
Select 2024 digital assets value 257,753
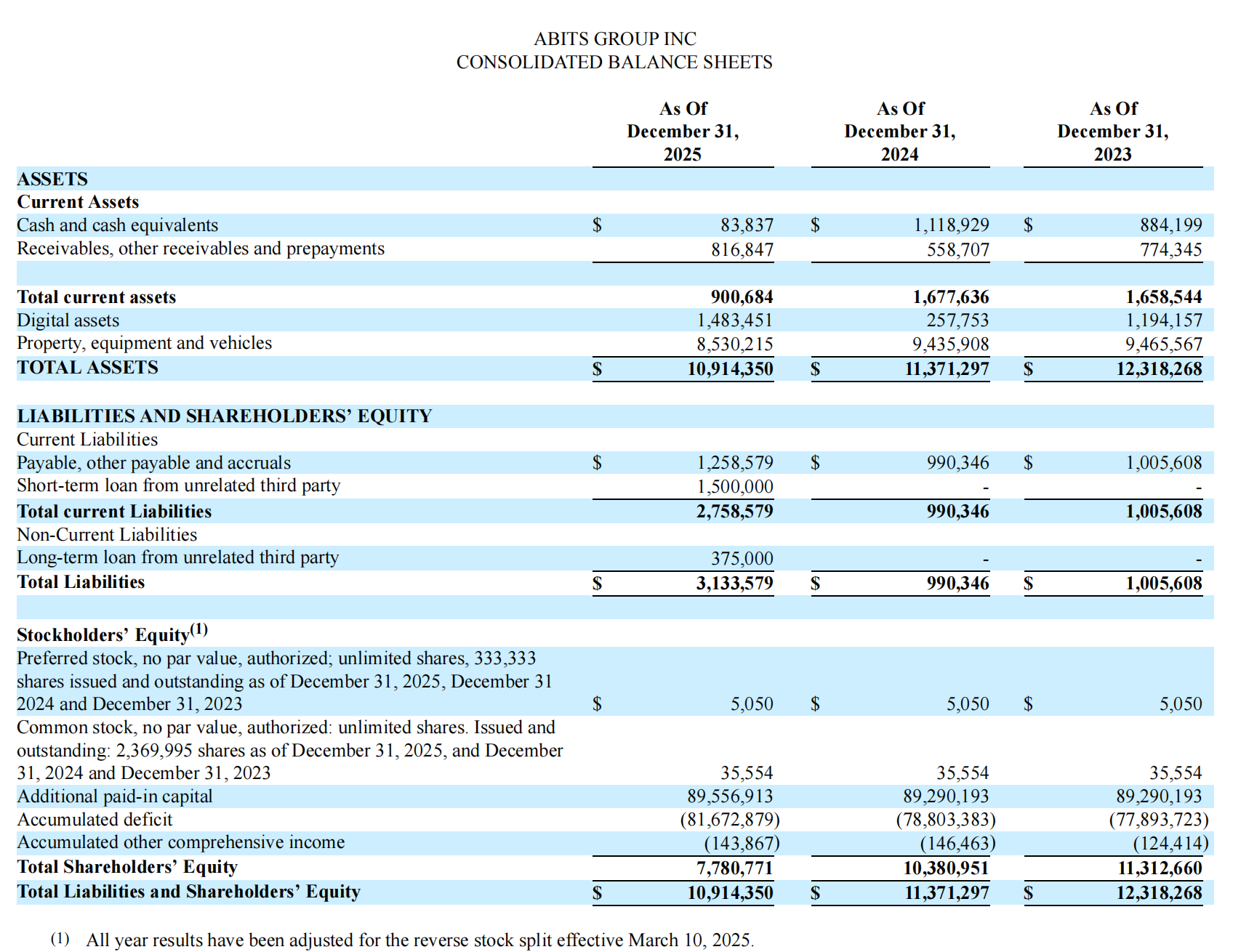point(957,320)
